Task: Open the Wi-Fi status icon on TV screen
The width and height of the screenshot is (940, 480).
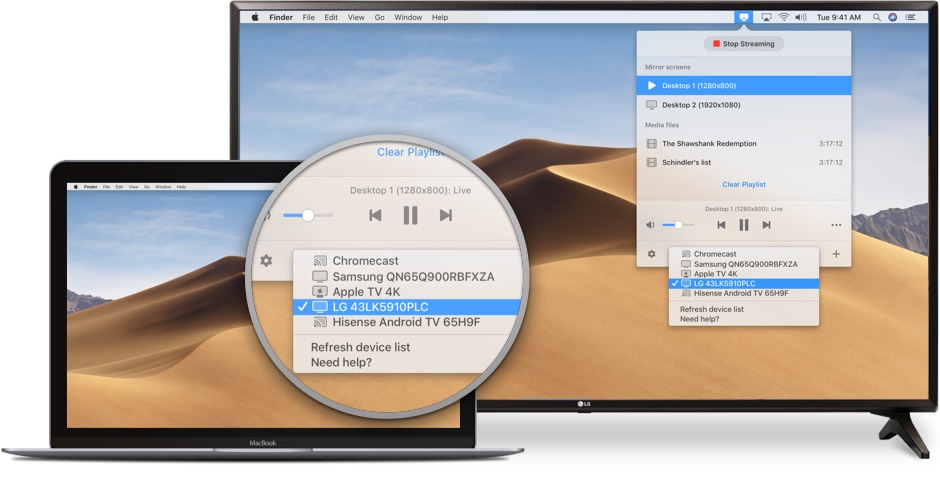Action: [784, 17]
